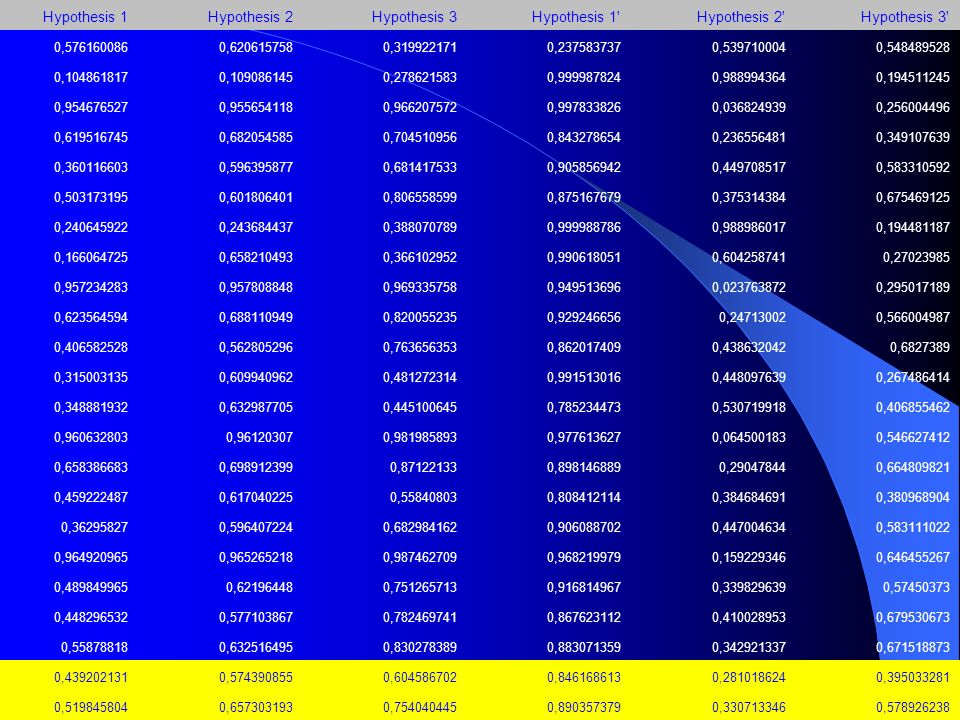The height and width of the screenshot is (720, 960).
Task: Click the cell reading 0,104861817
Action: click(x=91, y=77)
